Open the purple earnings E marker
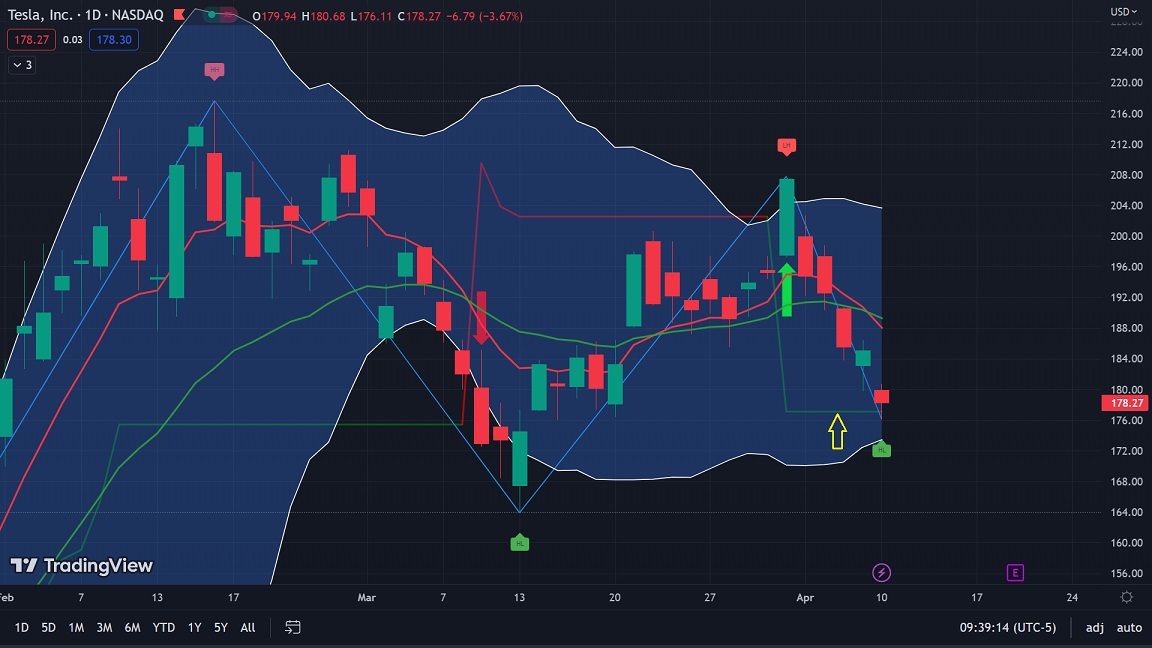 click(1015, 572)
